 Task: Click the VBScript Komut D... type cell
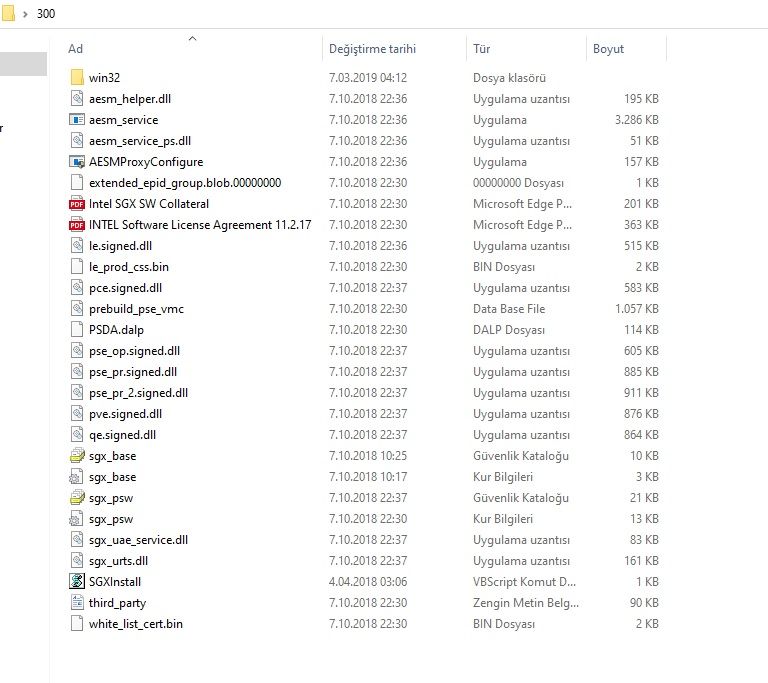tap(524, 582)
